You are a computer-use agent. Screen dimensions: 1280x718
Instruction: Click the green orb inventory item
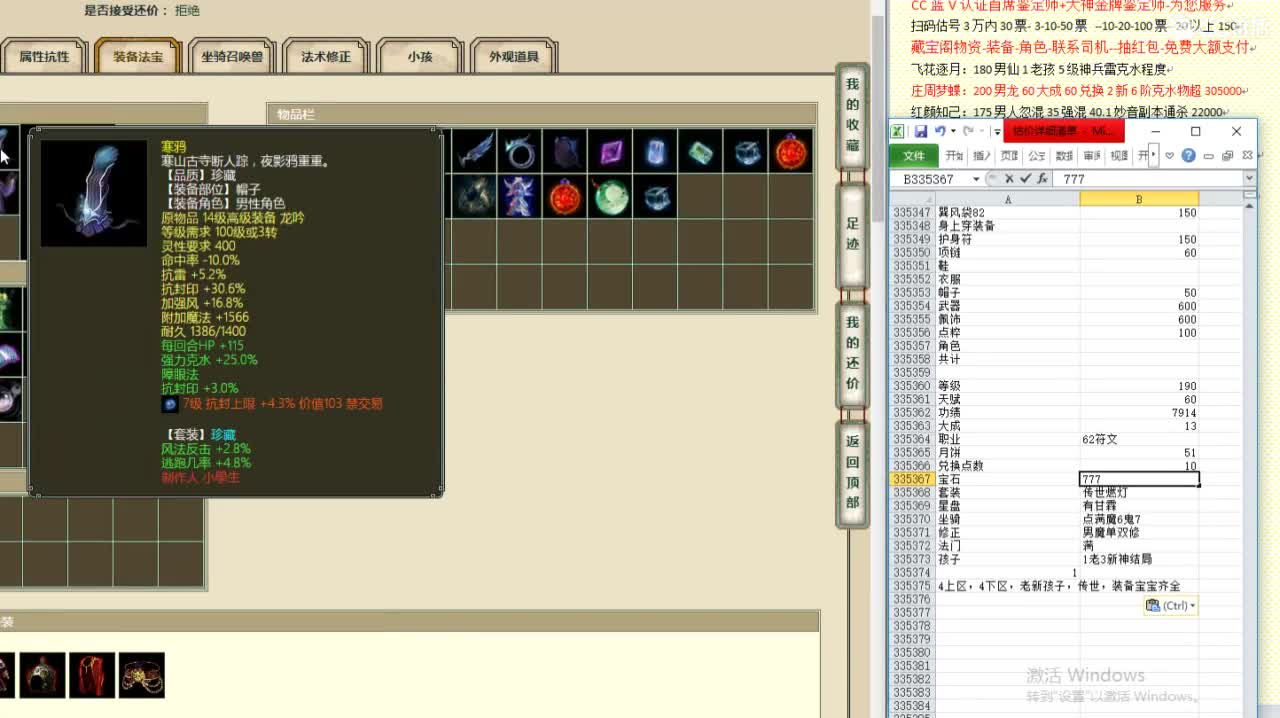tap(610, 197)
